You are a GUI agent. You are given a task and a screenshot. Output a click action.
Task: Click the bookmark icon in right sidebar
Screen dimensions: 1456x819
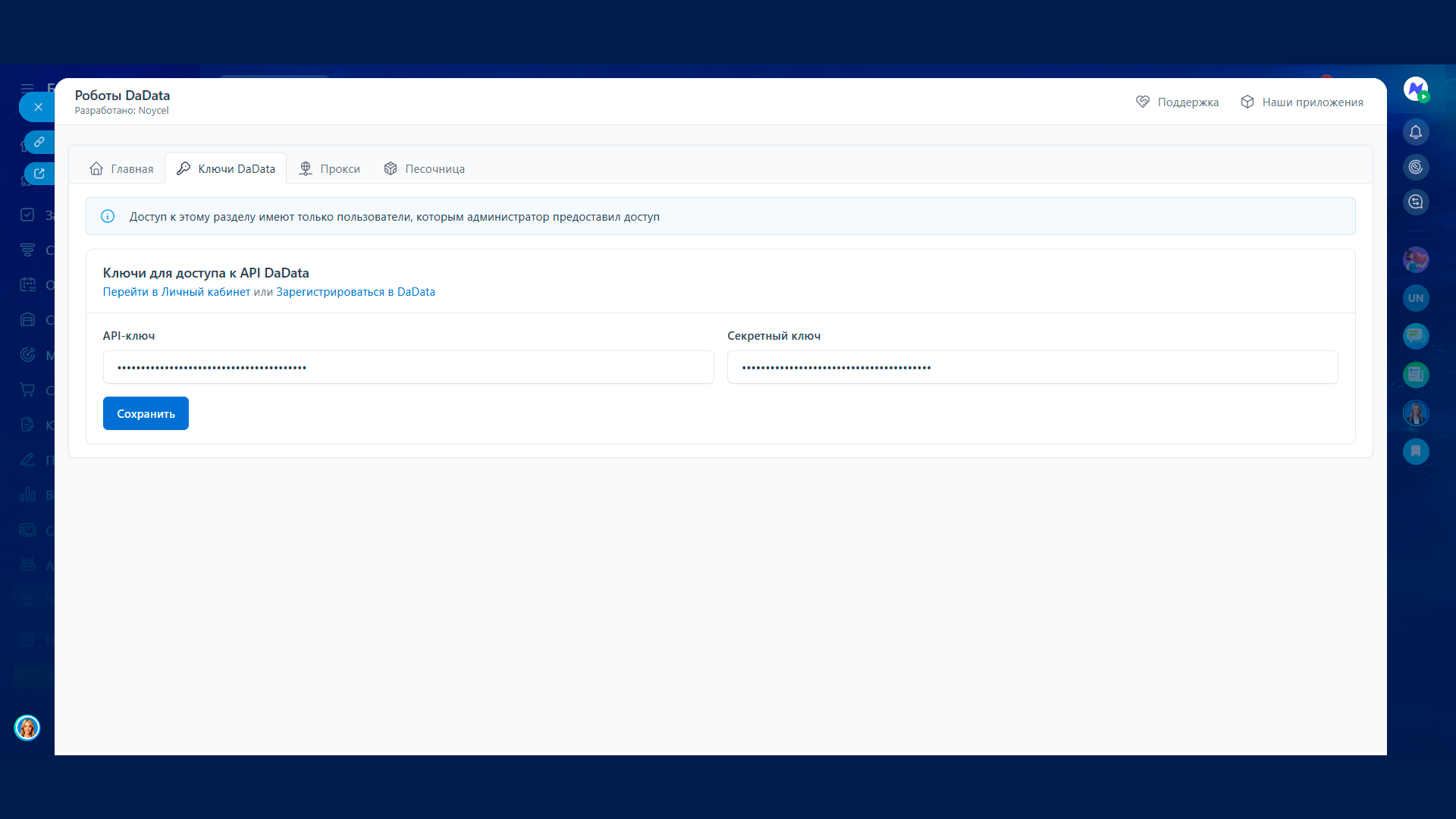tap(1415, 452)
